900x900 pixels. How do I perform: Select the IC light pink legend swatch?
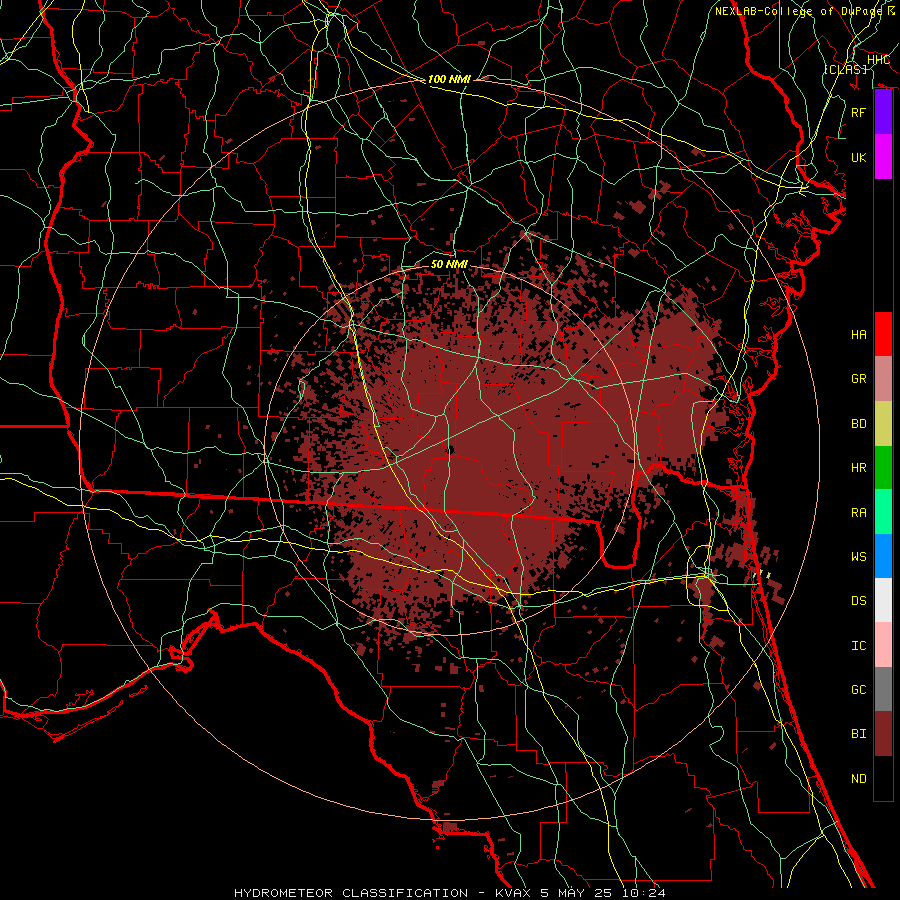point(883,645)
